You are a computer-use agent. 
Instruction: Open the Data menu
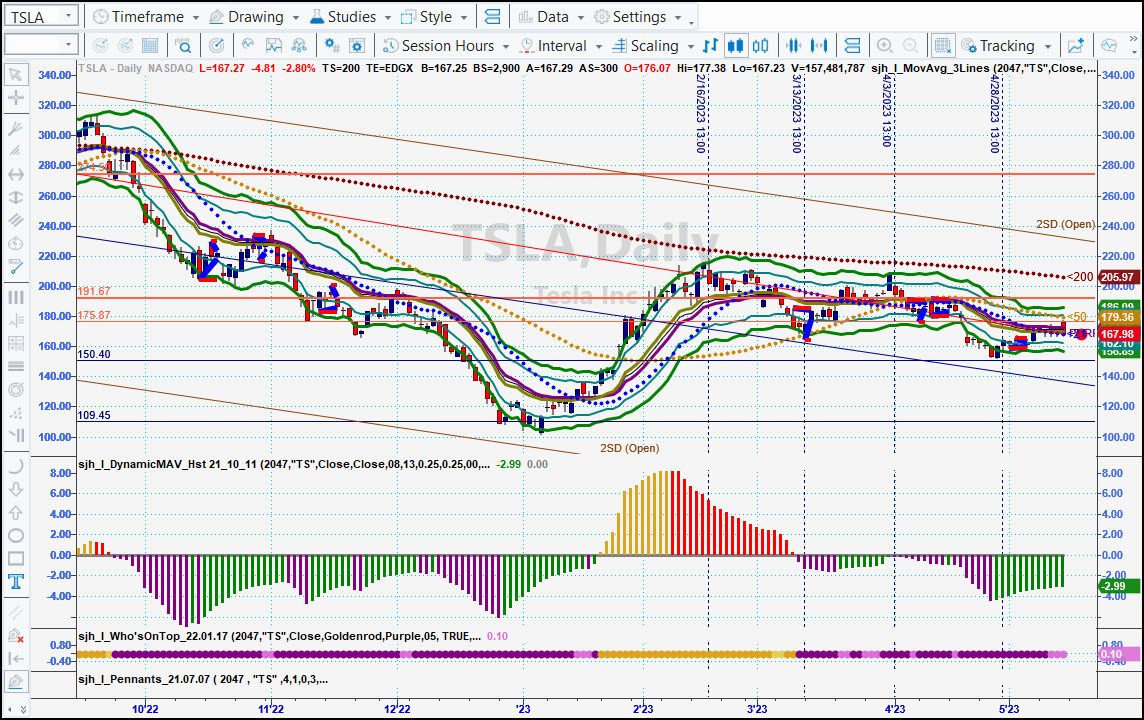(x=552, y=17)
